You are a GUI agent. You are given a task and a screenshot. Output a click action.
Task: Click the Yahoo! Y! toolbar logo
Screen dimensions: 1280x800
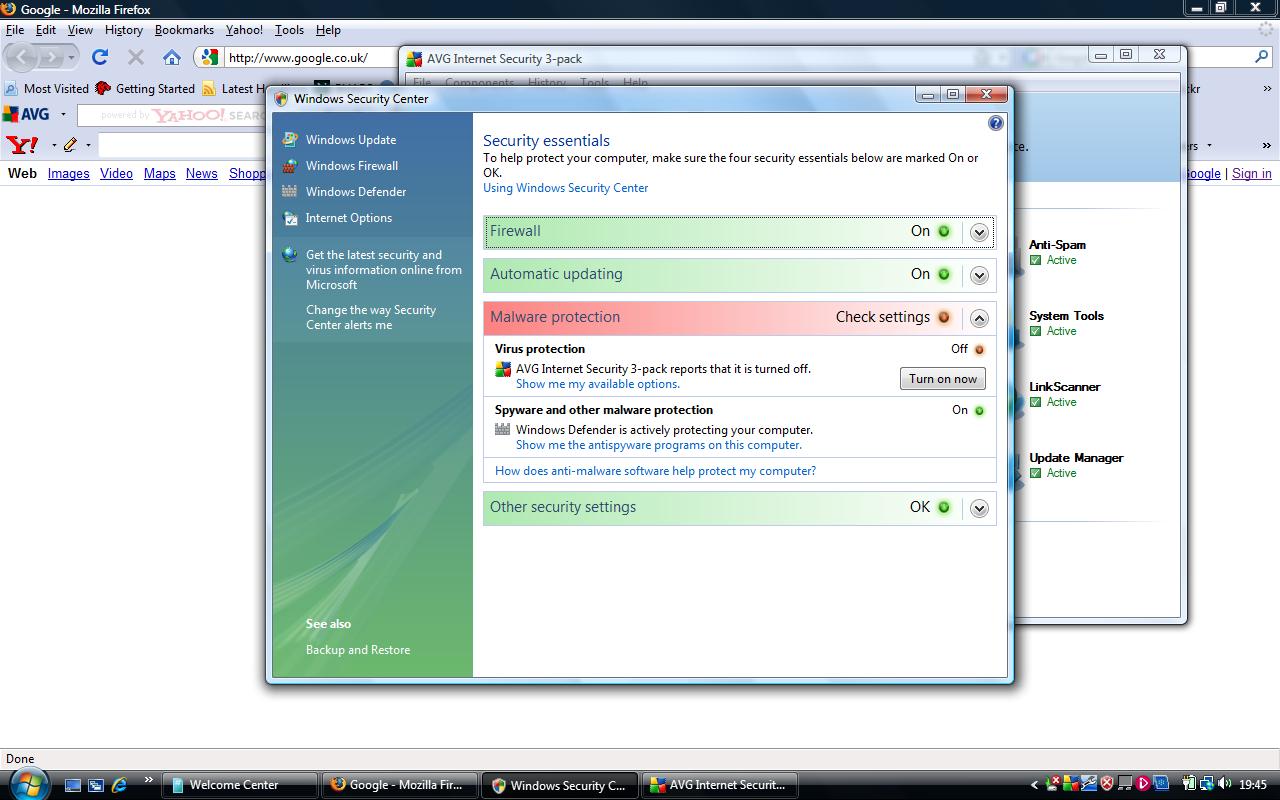[x=22, y=145]
